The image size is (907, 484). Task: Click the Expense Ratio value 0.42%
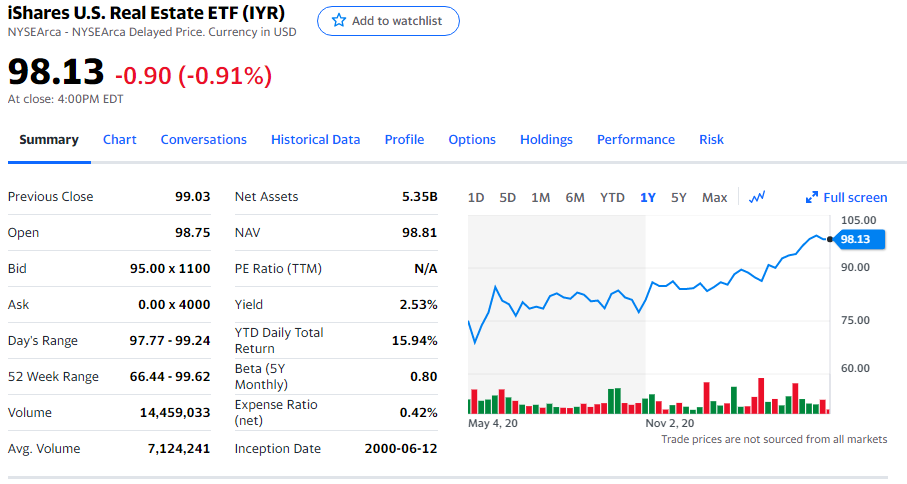tap(419, 412)
